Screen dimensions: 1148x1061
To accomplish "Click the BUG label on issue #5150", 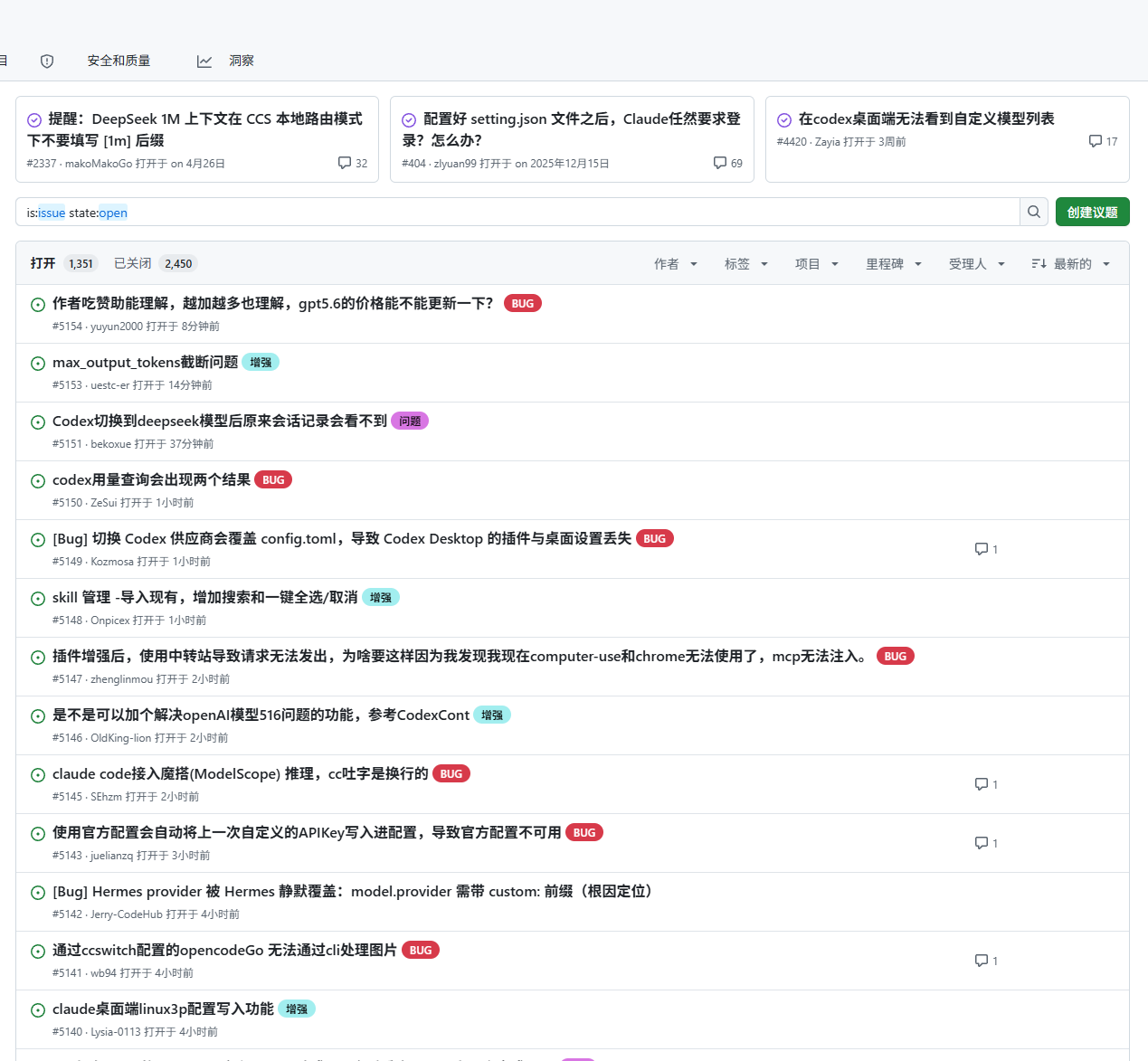I will click(x=273, y=479).
